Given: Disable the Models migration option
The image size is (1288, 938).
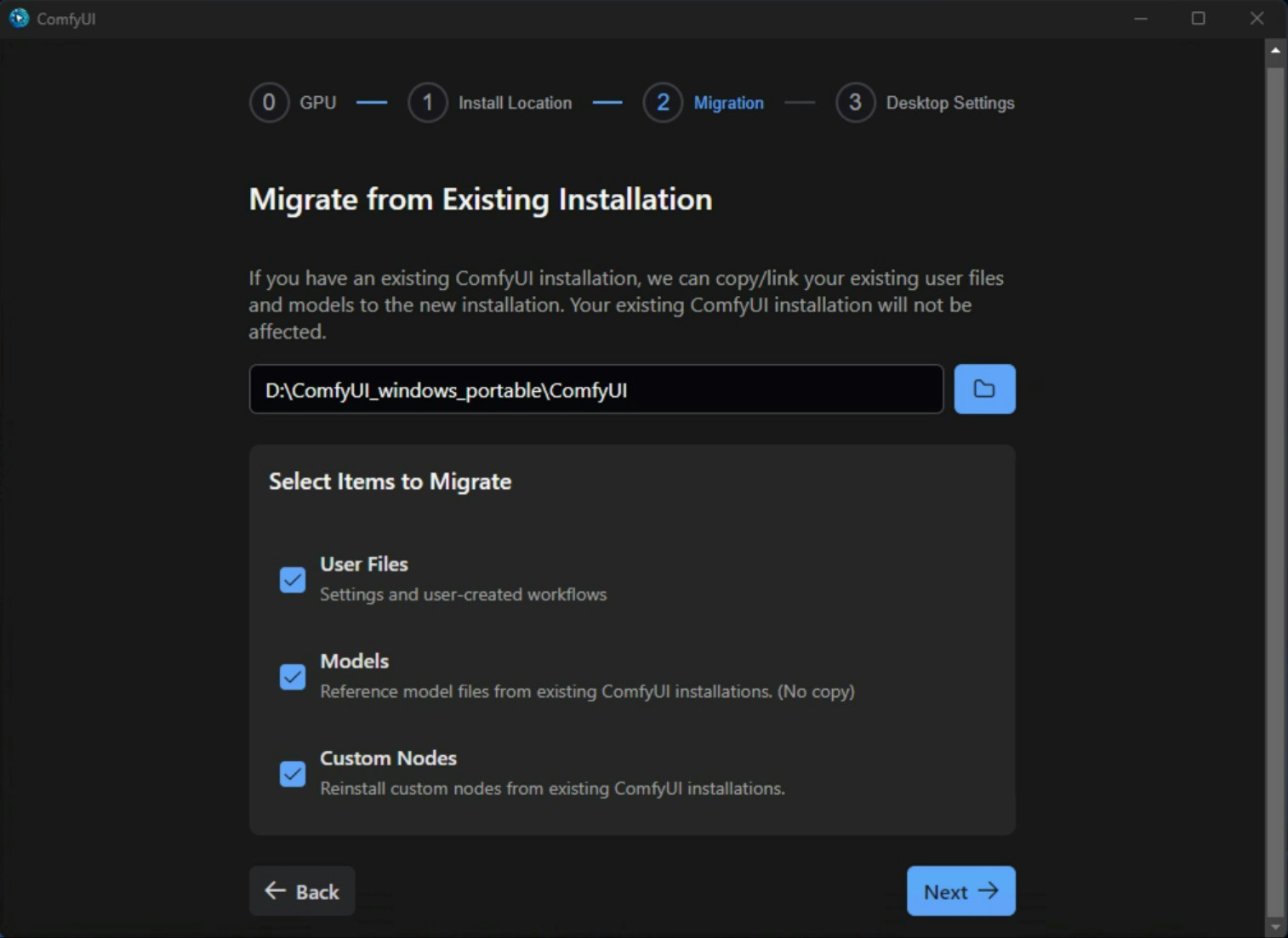Looking at the screenshot, I should point(292,676).
